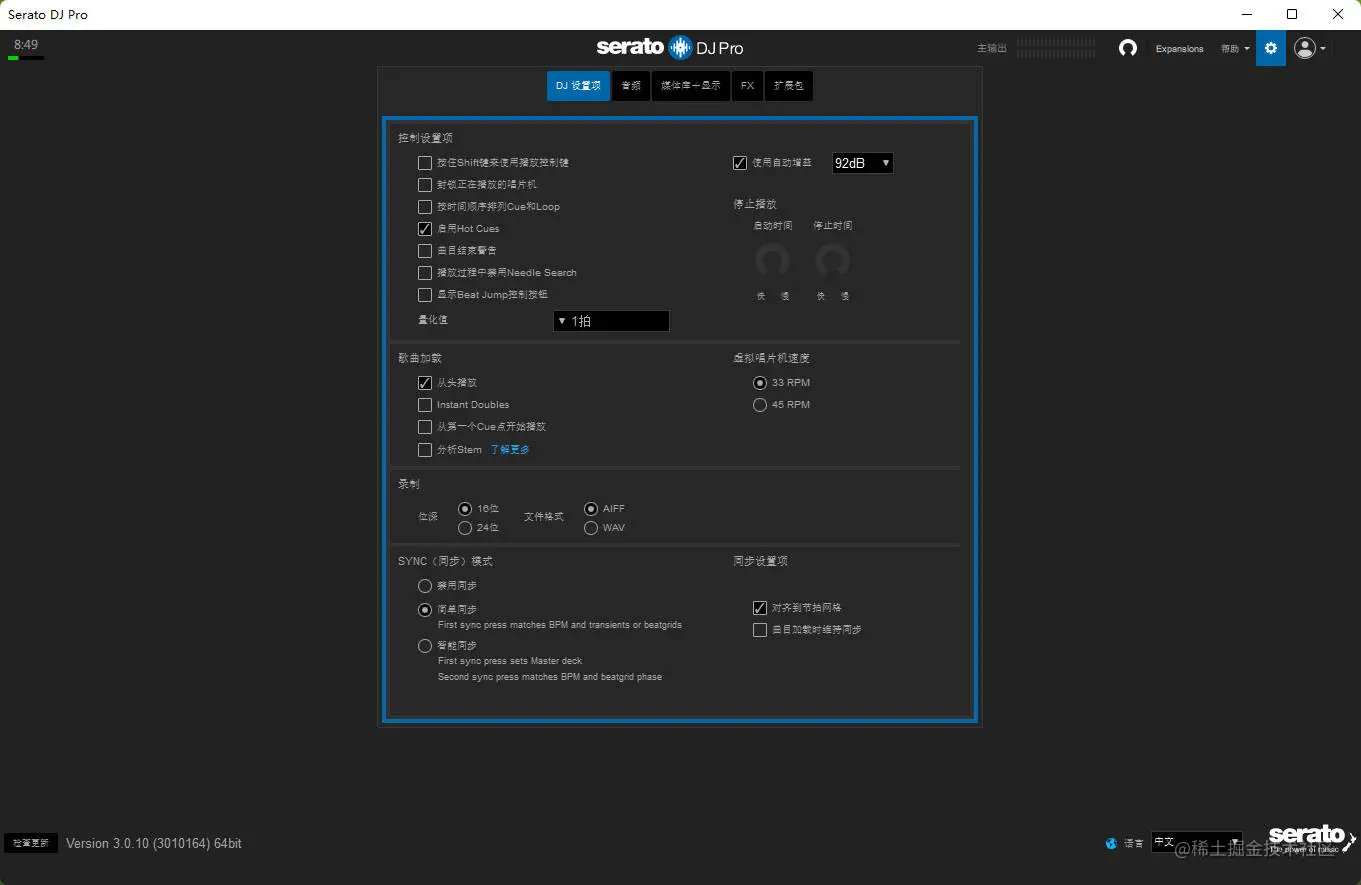Enable 分析Stem checkbox

tap(425, 450)
